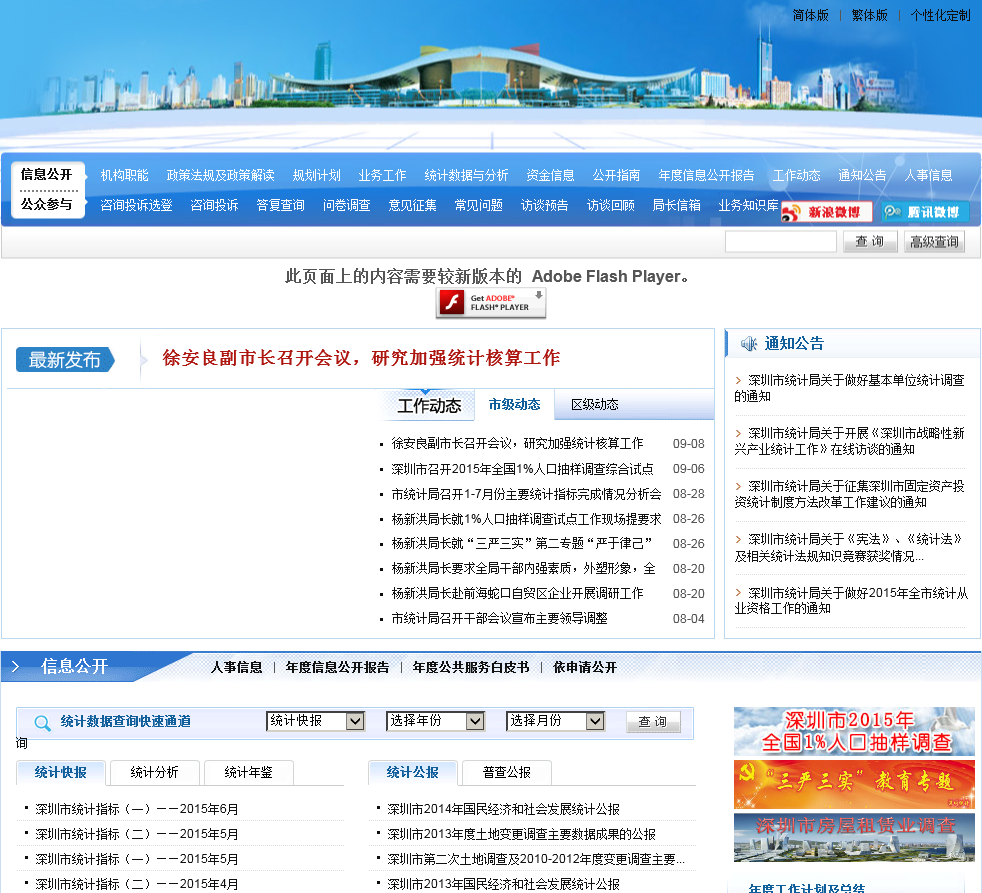Open 统计数据与分析 menu item
This screenshot has height=893, width=982.
coord(466,175)
